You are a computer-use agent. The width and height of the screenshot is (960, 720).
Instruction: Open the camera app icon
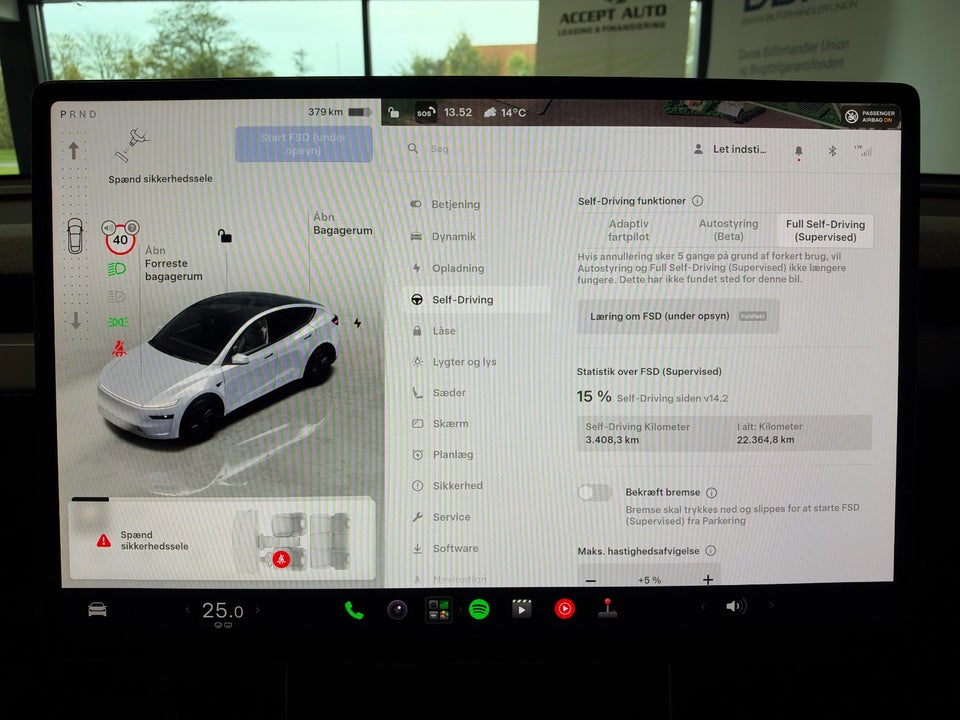tap(397, 610)
